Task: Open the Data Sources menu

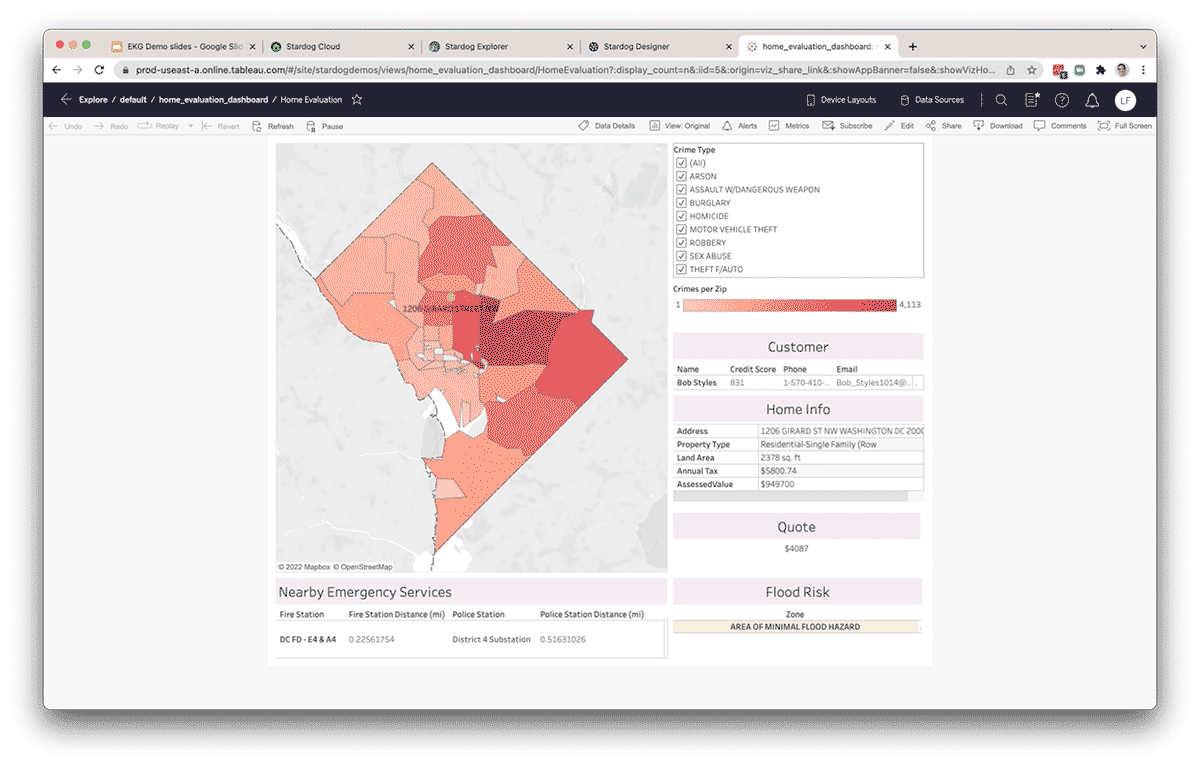Action: point(932,100)
